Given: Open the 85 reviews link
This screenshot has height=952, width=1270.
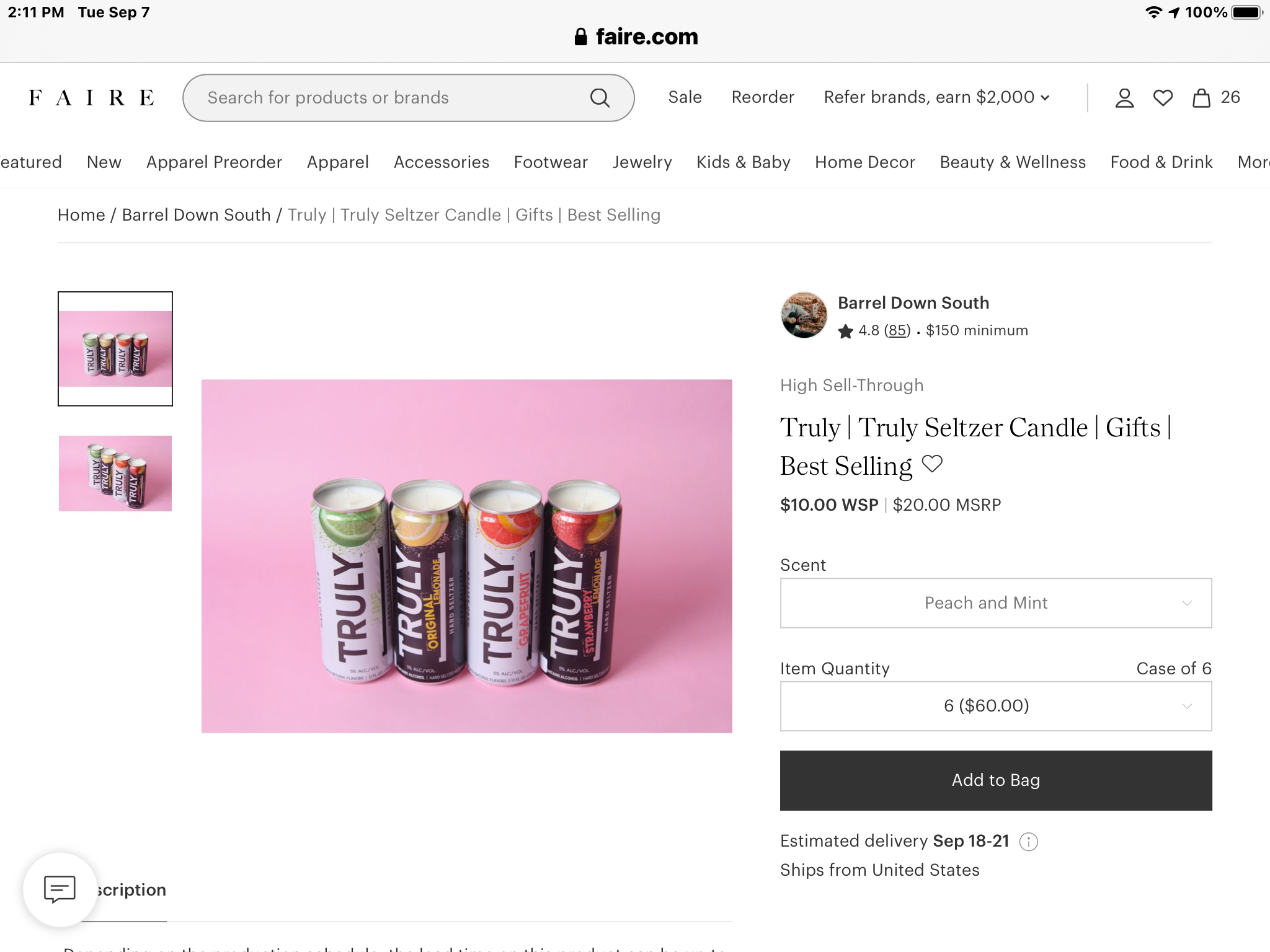Looking at the screenshot, I should click(x=897, y=331).
